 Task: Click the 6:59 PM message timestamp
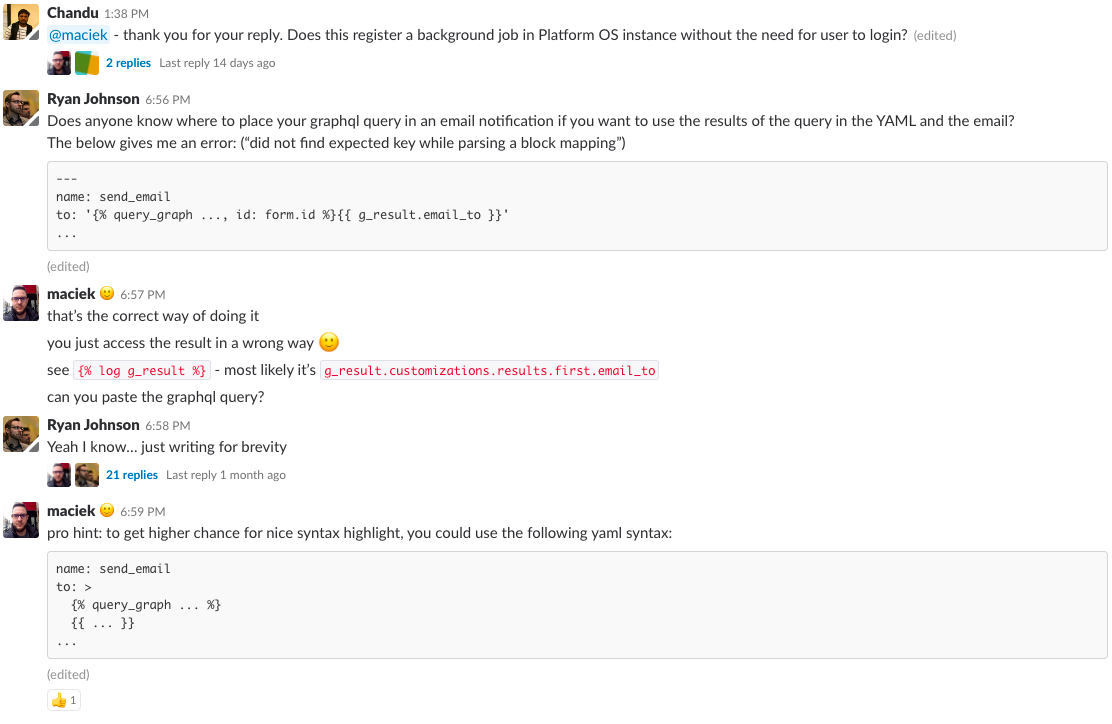[142, 511]
